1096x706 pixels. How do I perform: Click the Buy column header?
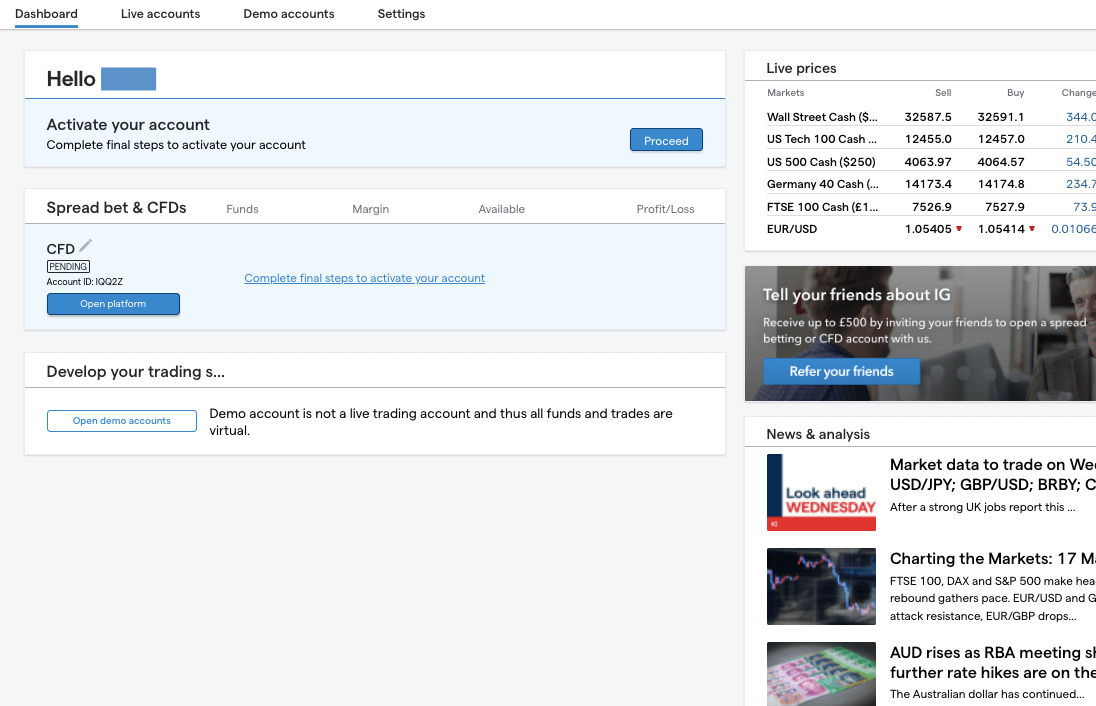1016,92
